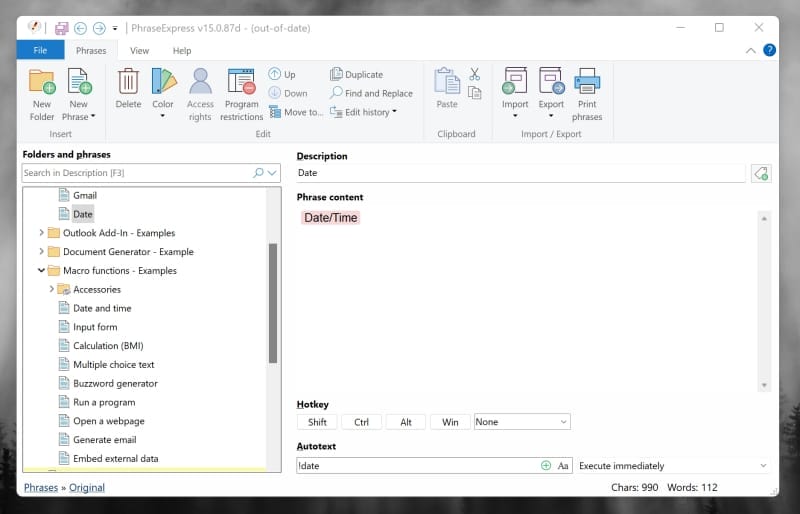Open the Edit history dropdown
The image size is (800, 514).
pos(363,112)
